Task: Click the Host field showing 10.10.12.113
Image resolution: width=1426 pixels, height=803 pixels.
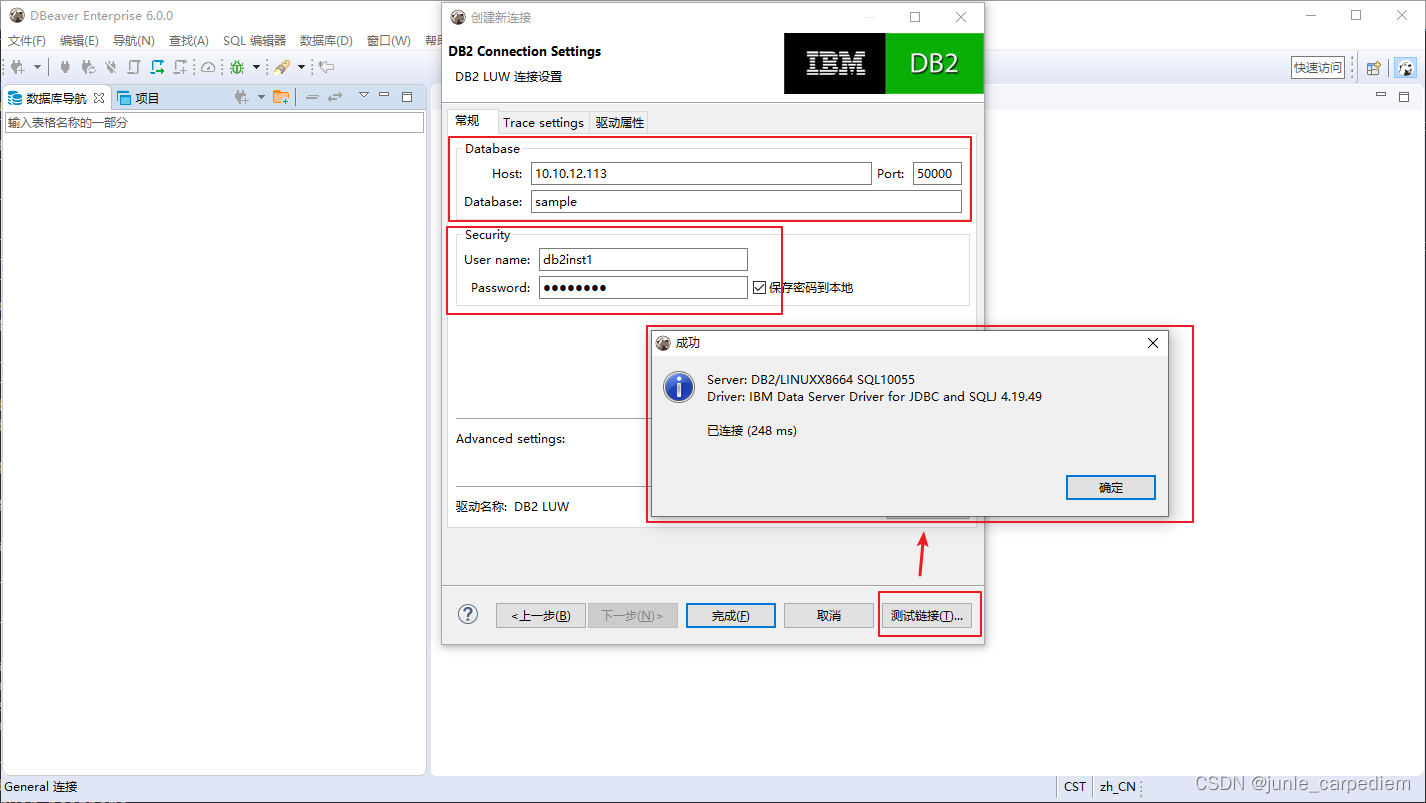Action: (x=701, y=173)
